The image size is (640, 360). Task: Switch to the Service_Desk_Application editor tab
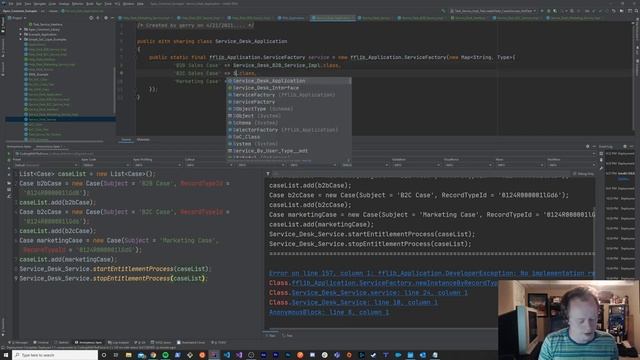(x=333, y=18)
